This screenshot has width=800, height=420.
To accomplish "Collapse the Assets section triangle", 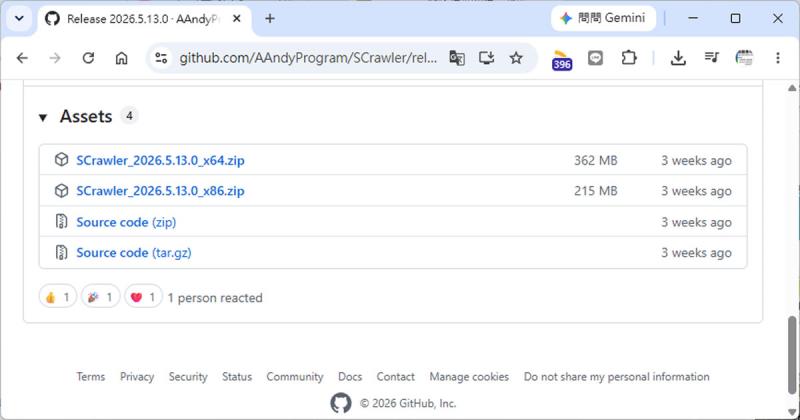I will (43, 118).
